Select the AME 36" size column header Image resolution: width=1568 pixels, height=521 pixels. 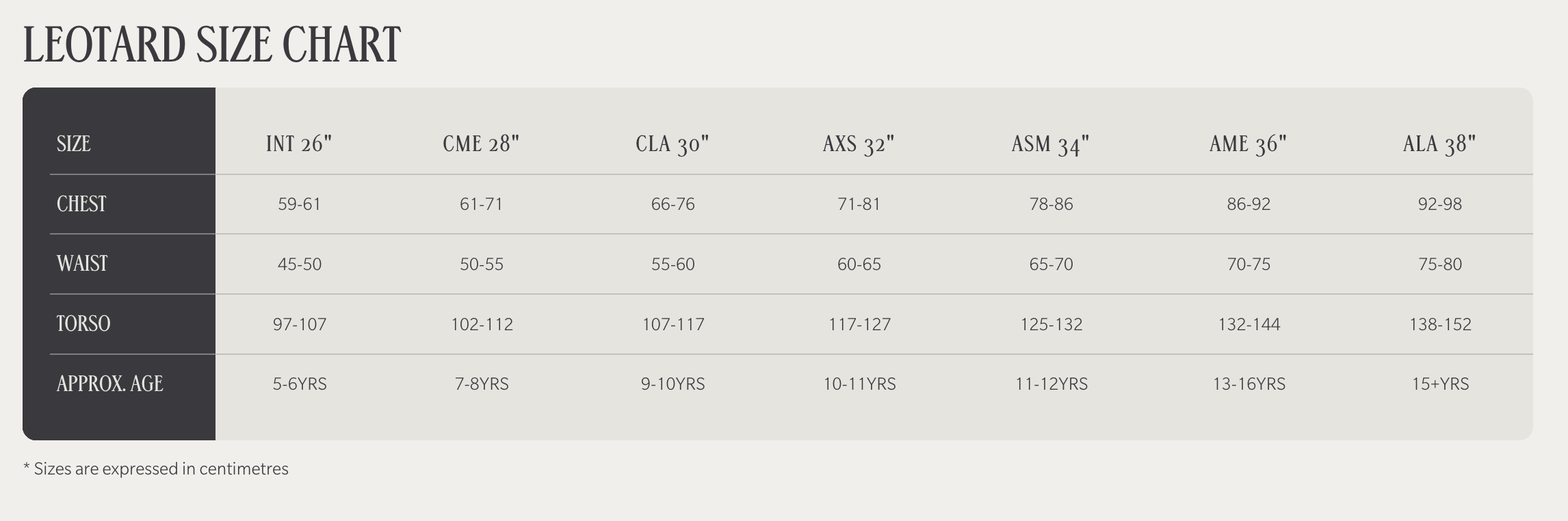pyautogui.click(x=1249, y=144)
